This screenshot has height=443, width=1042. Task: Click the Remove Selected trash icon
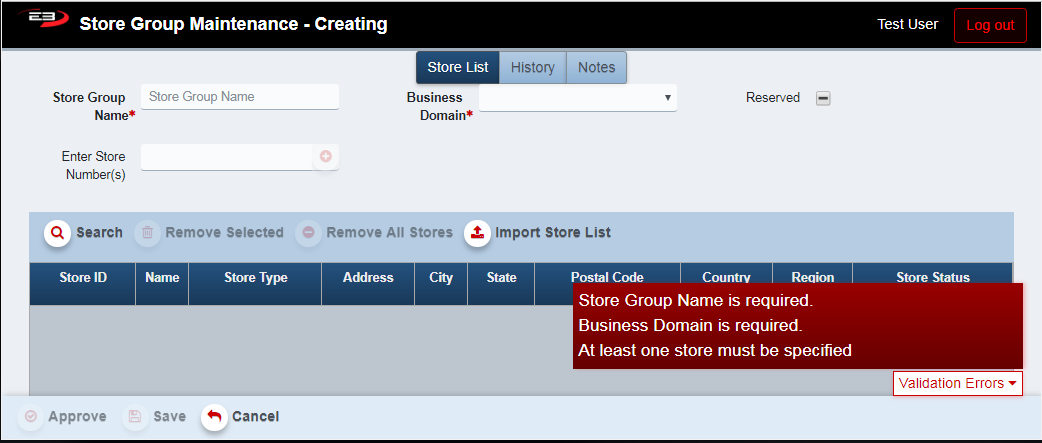coord(147,233)
